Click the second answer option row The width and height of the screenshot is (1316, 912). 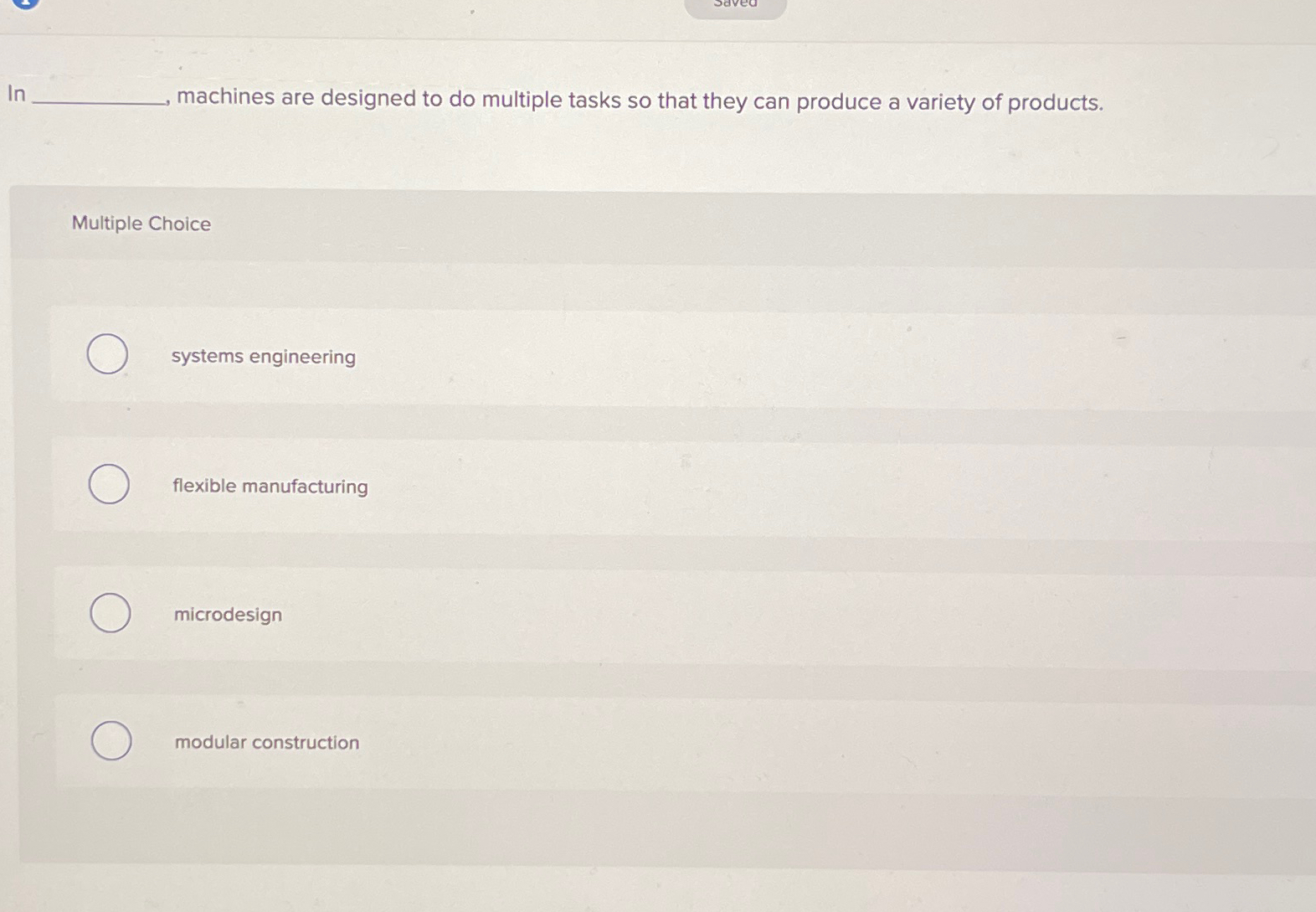coord(586,484)
